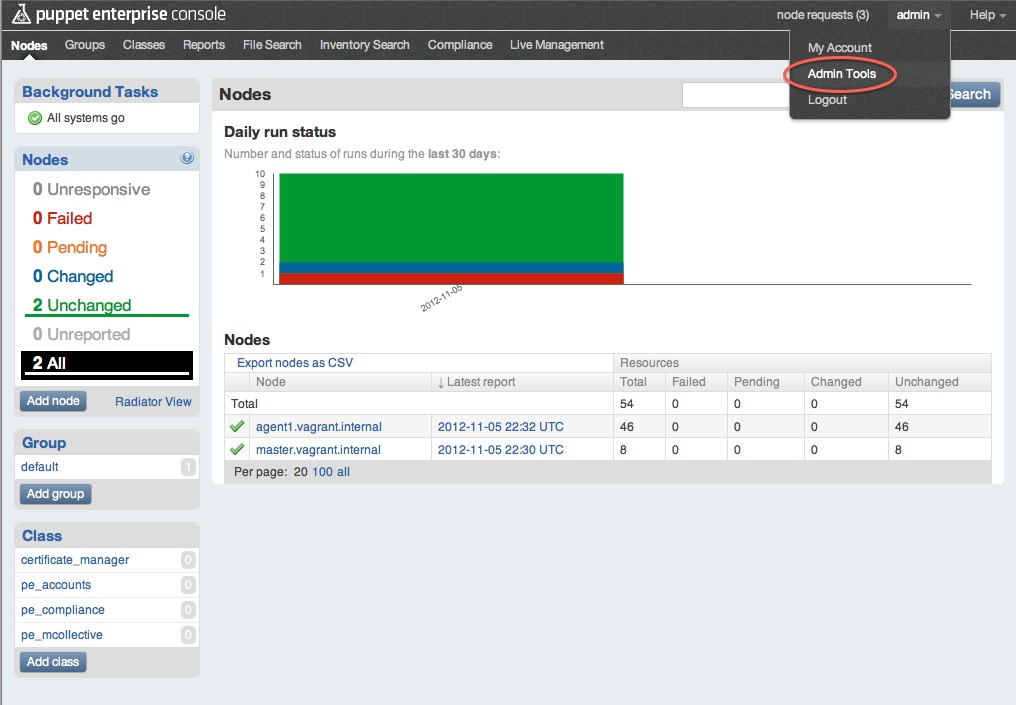Click the Nodes panel help icon
1016x705 pixels.
tap(187, 157)
